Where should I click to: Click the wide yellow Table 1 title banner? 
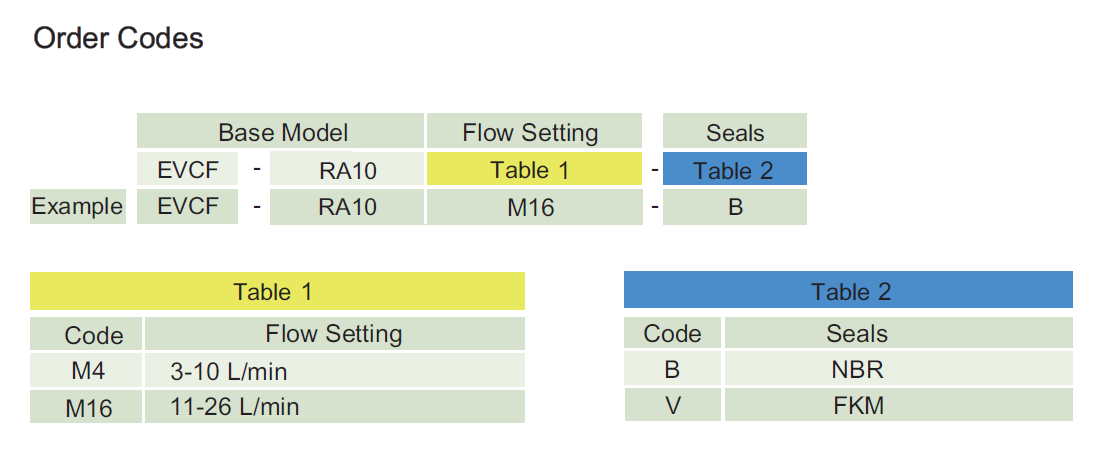pos(277,291)
